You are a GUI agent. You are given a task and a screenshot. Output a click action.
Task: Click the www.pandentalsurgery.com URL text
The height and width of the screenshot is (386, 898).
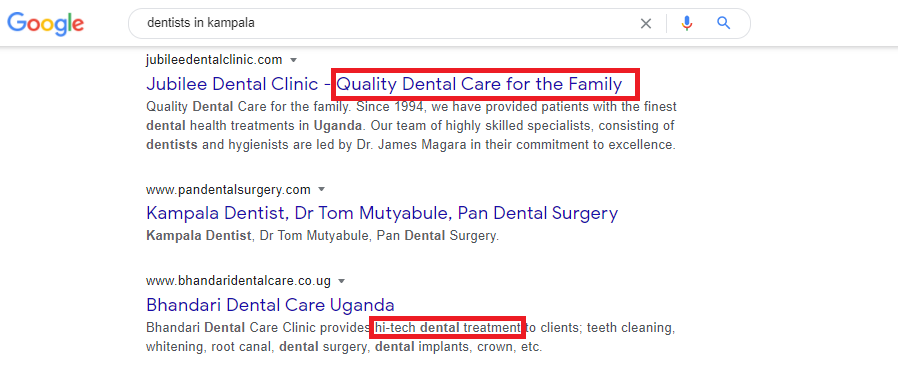coord(228,189)
